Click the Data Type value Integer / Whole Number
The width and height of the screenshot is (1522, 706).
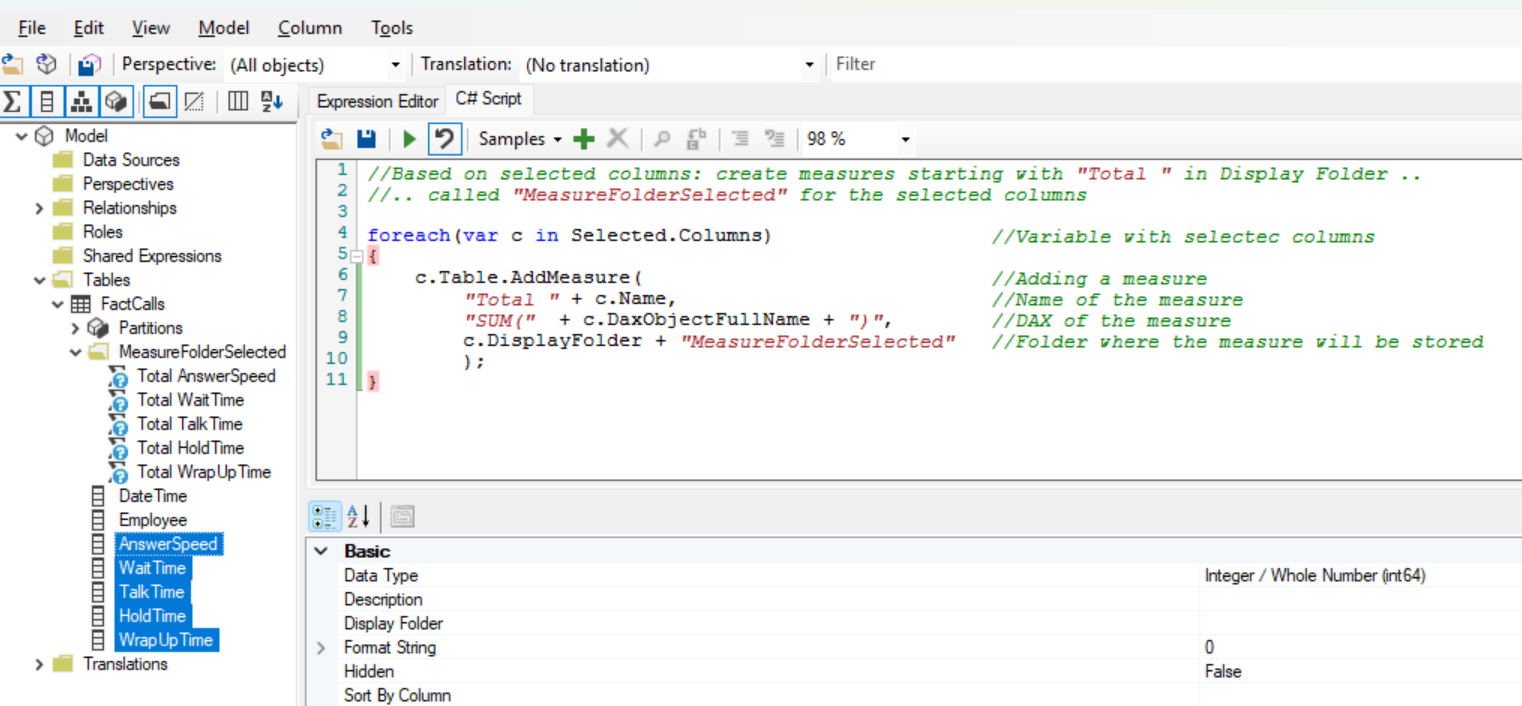point(1315,576)
